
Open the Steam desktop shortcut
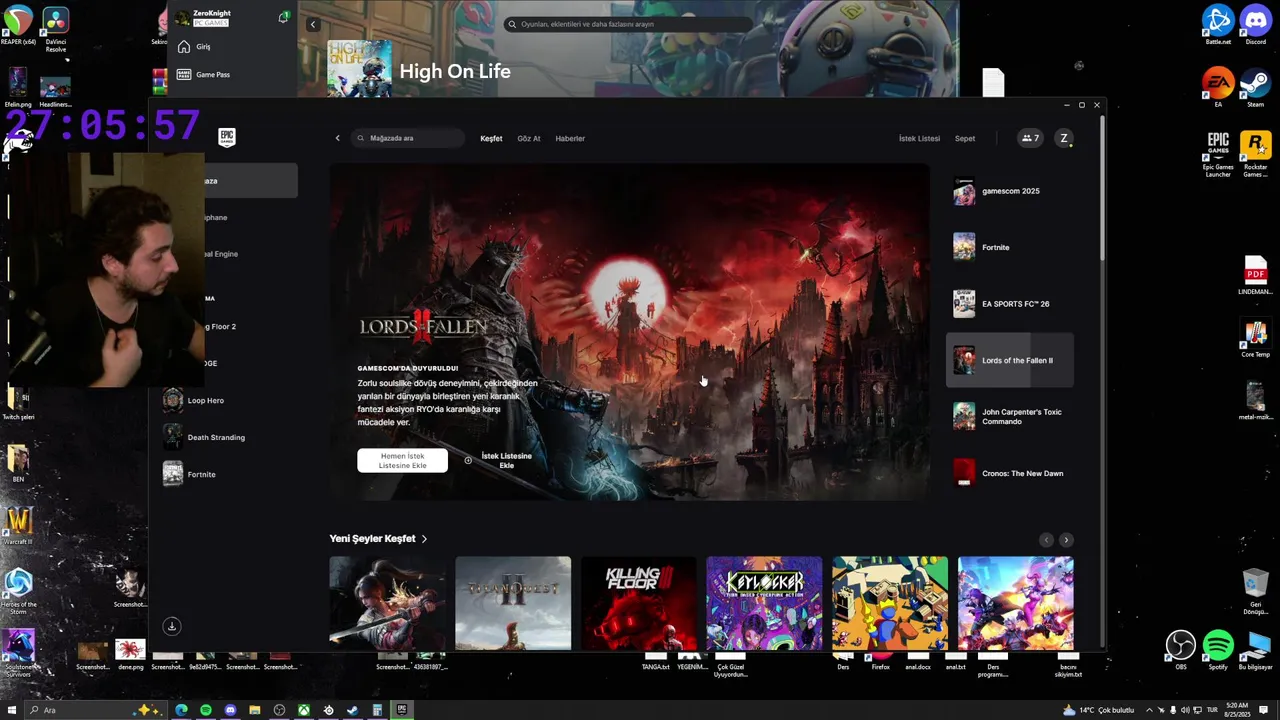tap(1255, 87)
